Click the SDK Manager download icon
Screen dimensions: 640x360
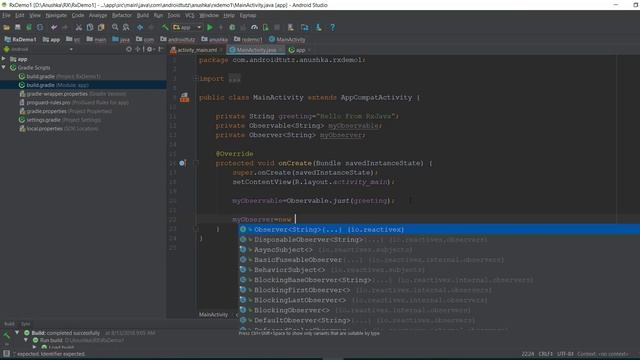tap(319, 27)
